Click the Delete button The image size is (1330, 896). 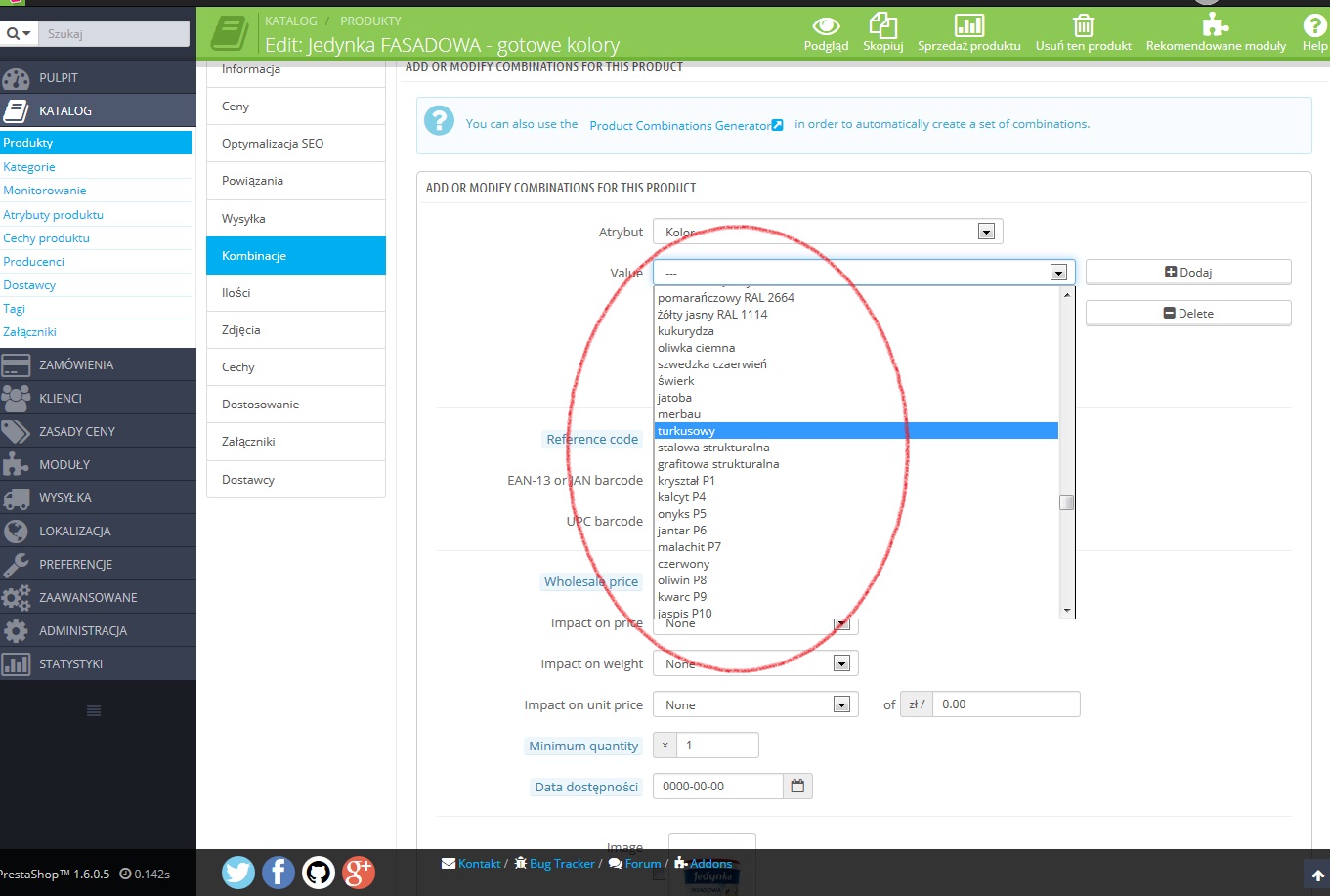coord(1188,314)
